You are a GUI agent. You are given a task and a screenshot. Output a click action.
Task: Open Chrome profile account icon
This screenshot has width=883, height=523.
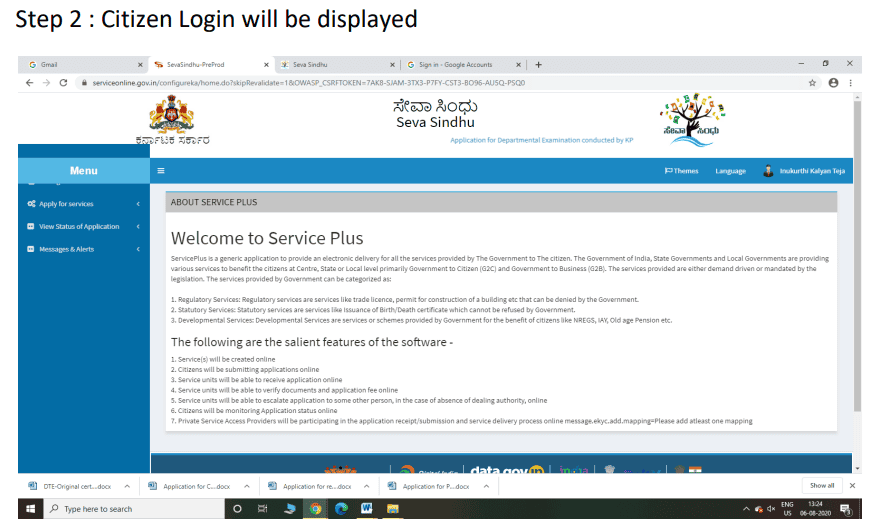pos(833,83)
